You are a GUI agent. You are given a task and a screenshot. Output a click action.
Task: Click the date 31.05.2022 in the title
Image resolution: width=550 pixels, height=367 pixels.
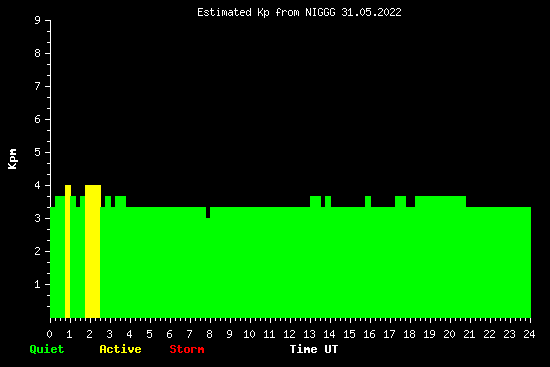(x=371, y=13)
